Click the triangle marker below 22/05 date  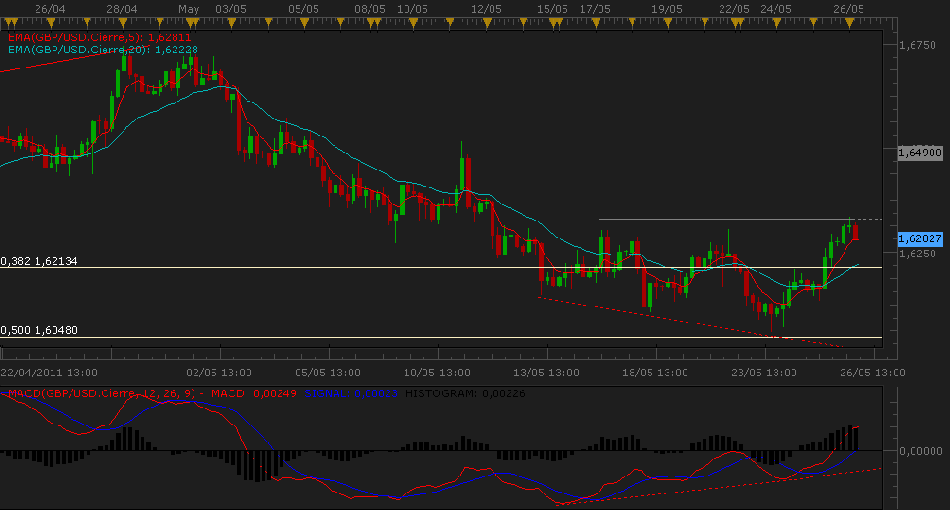coord(734,20)
